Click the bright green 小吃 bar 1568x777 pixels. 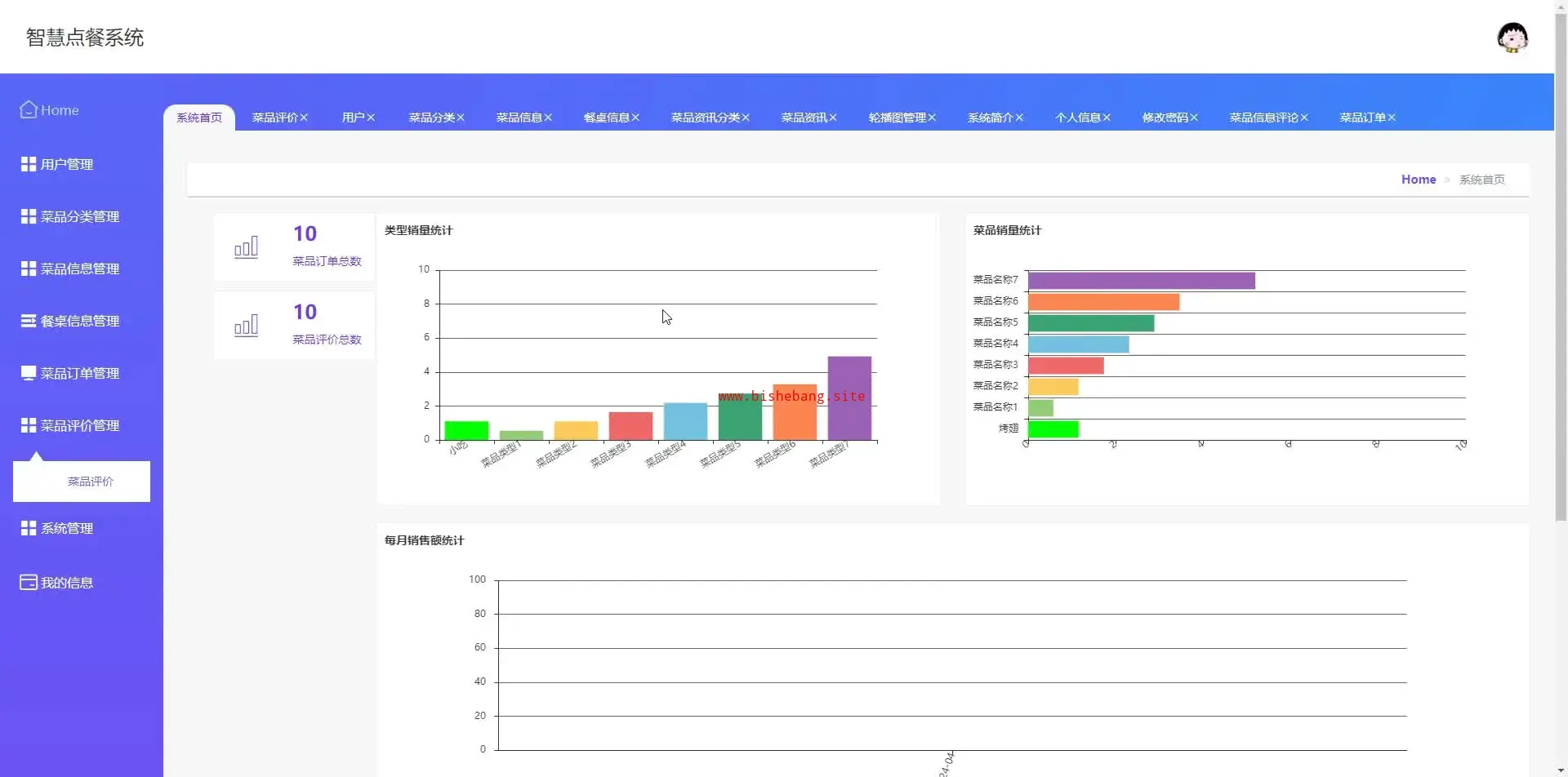pyautogui.click(x=466, y=430)
